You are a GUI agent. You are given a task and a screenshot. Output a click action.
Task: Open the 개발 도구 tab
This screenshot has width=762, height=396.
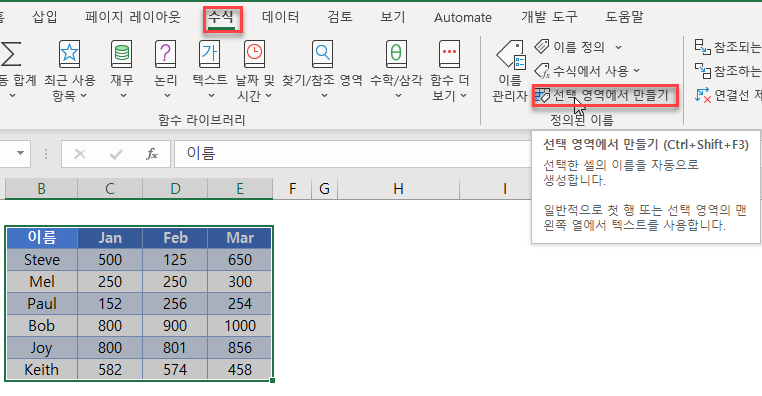pyautogui.click(x=549, y=17)
